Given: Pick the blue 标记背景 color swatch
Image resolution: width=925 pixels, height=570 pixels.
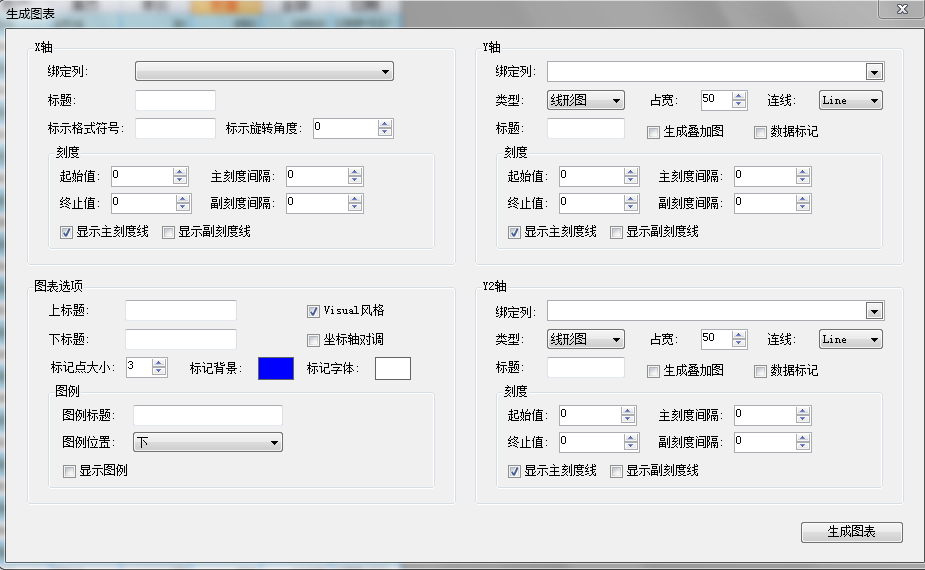Looking at the screenshot, I should tap(276, 368).
